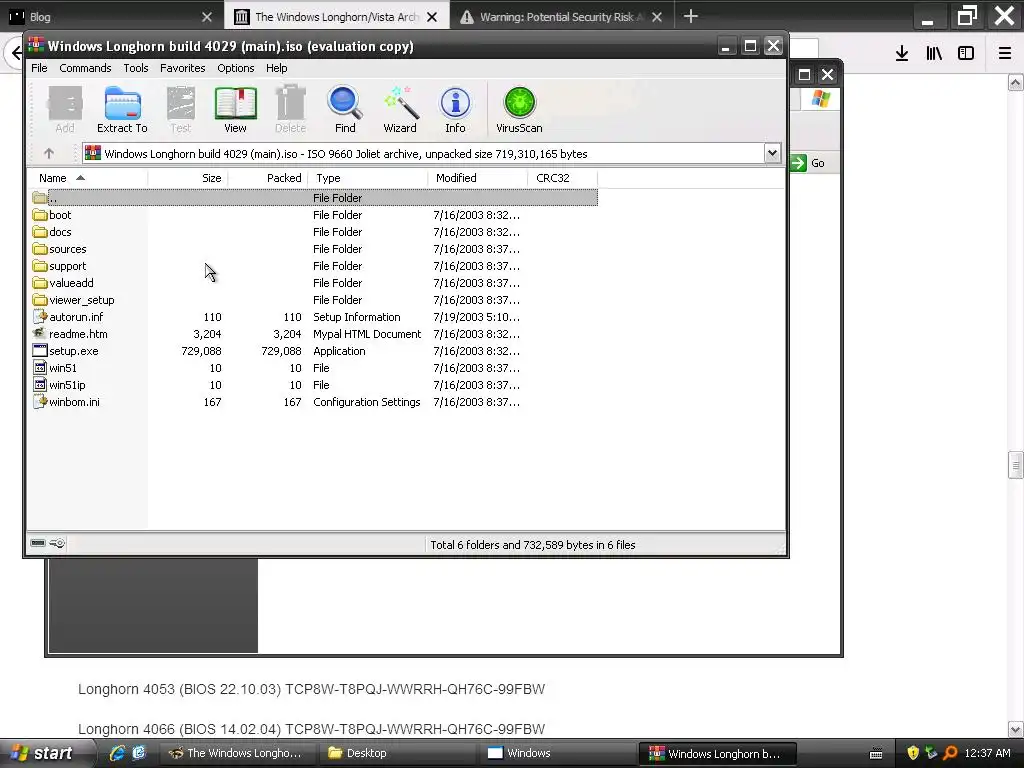The image size is (1024, 768).
Task: Expand the archive path dropdown
Action: 772,153
